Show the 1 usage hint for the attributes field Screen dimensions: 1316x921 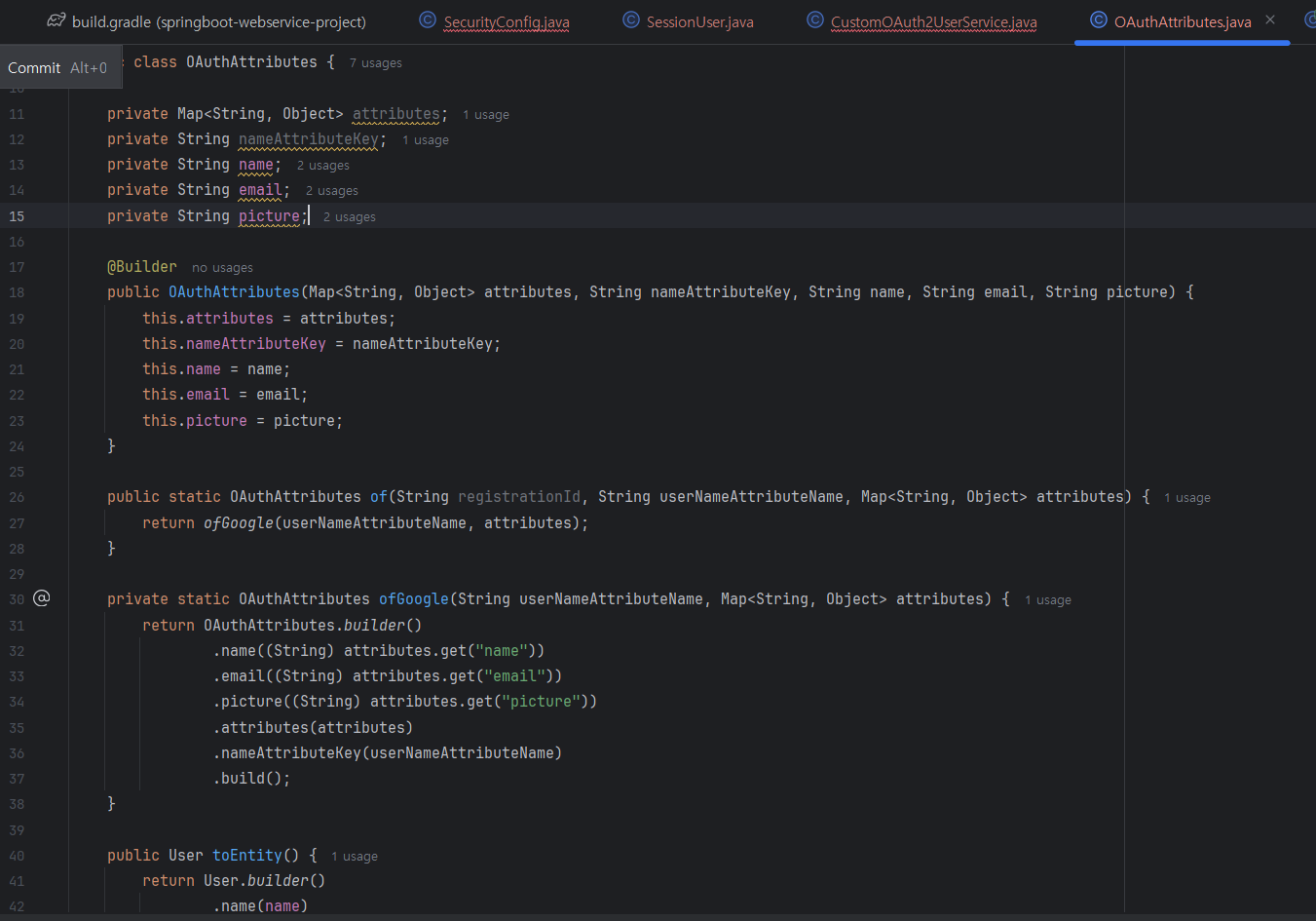486,115
